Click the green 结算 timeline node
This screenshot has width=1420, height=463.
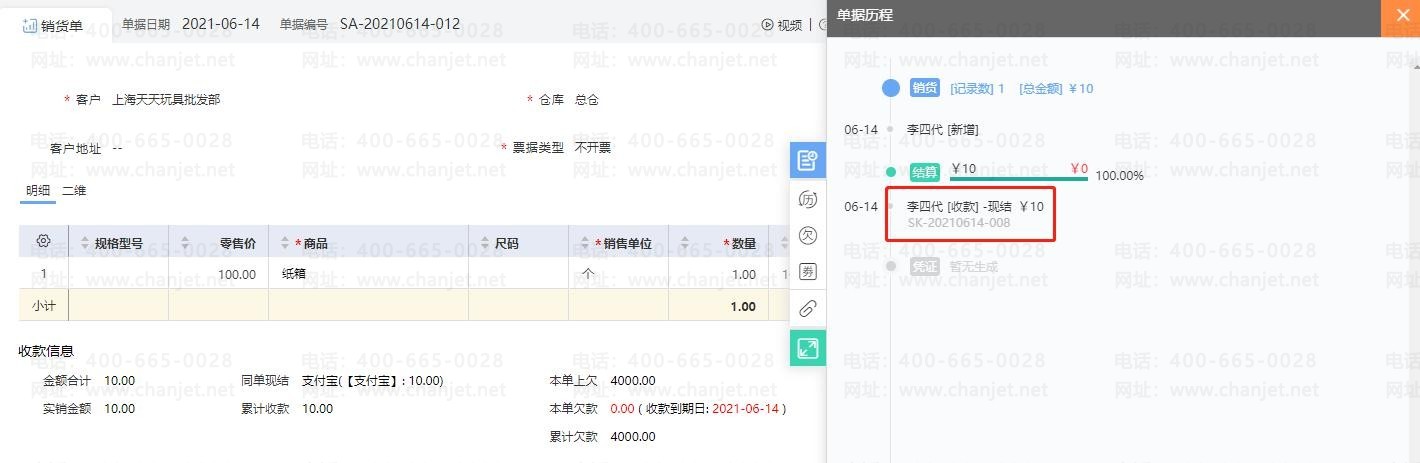click(x=890, y=172)
